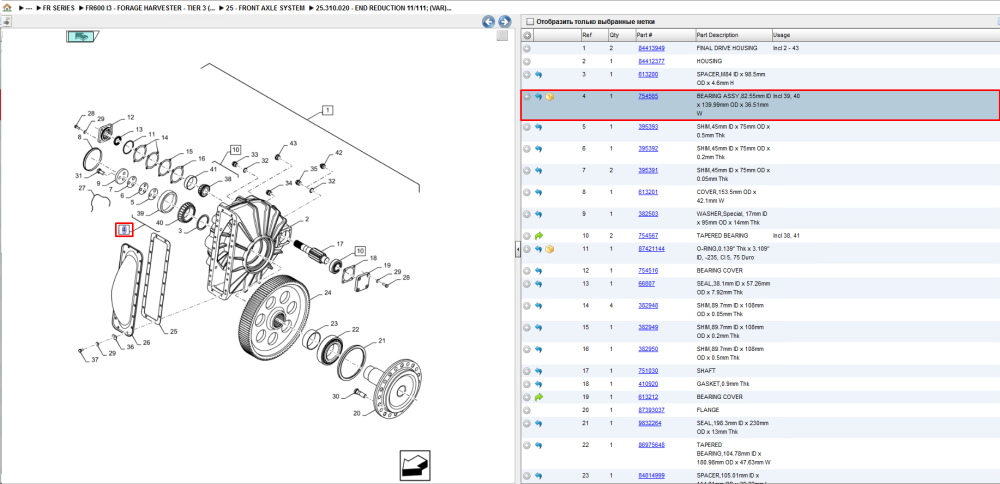The width and height of the screenshot is (1000, 484).
Task: Open part number link 87421144
Action: click(651, 249)
